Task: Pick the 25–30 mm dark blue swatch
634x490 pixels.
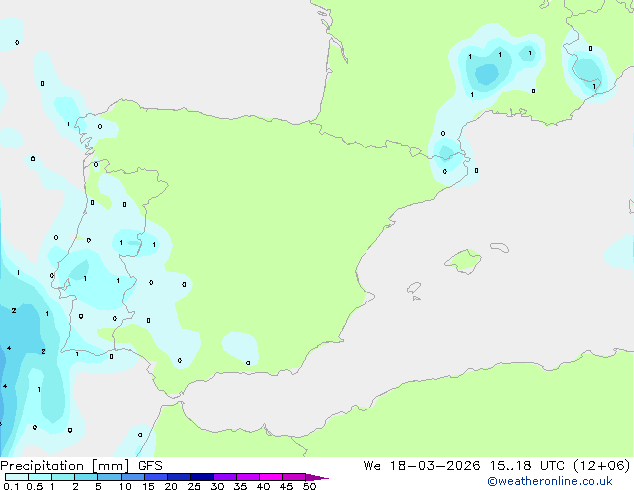Action: pyautogui.click(x=202, y=477)
